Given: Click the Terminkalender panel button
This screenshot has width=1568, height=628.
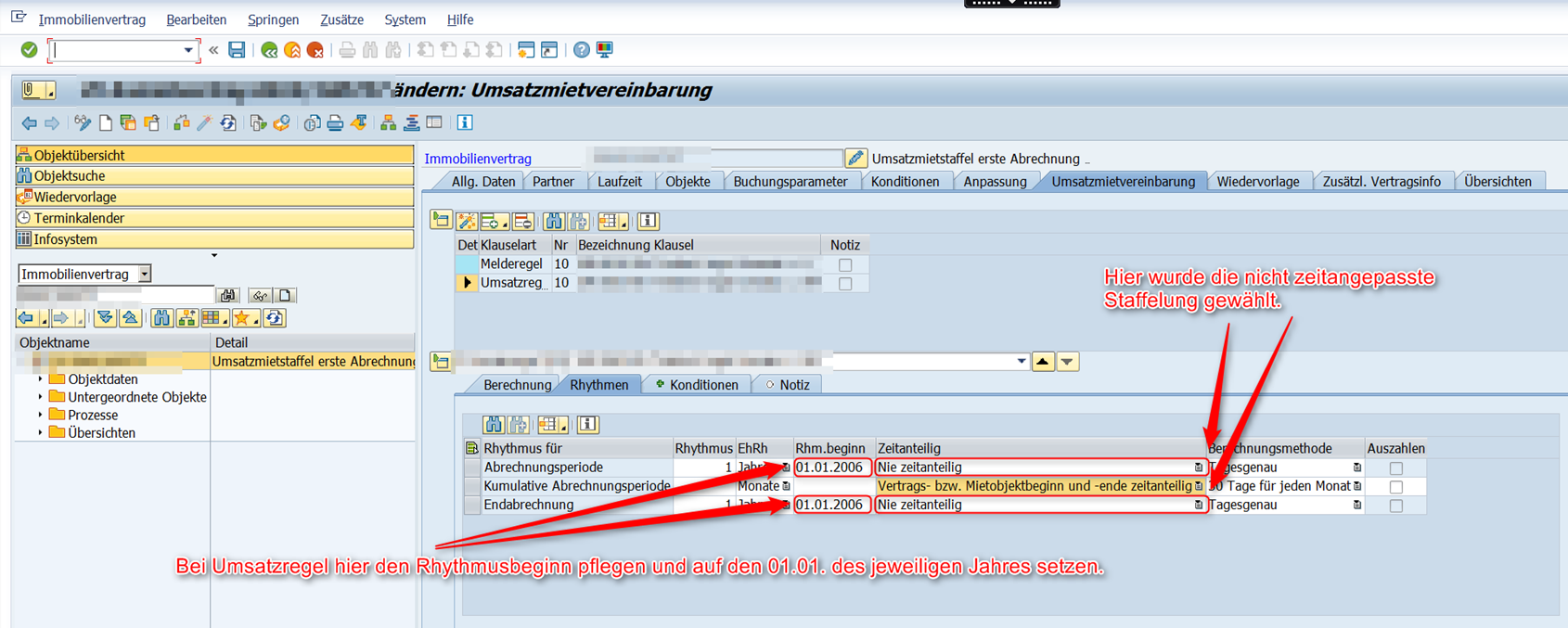Looking at the screenshot, I should [x=214, y=218].
